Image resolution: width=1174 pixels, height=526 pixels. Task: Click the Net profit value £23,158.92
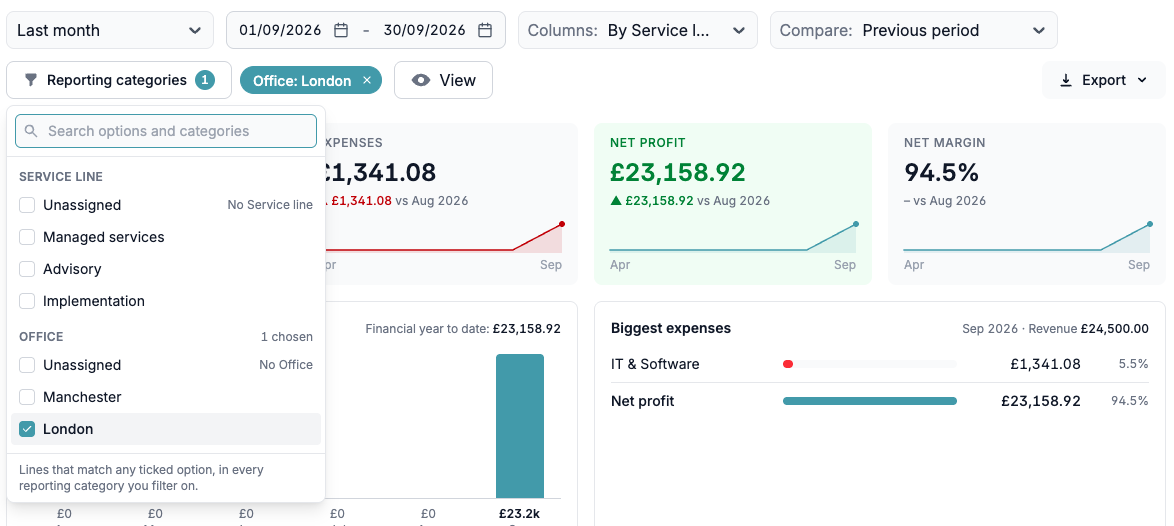point(678,173)
